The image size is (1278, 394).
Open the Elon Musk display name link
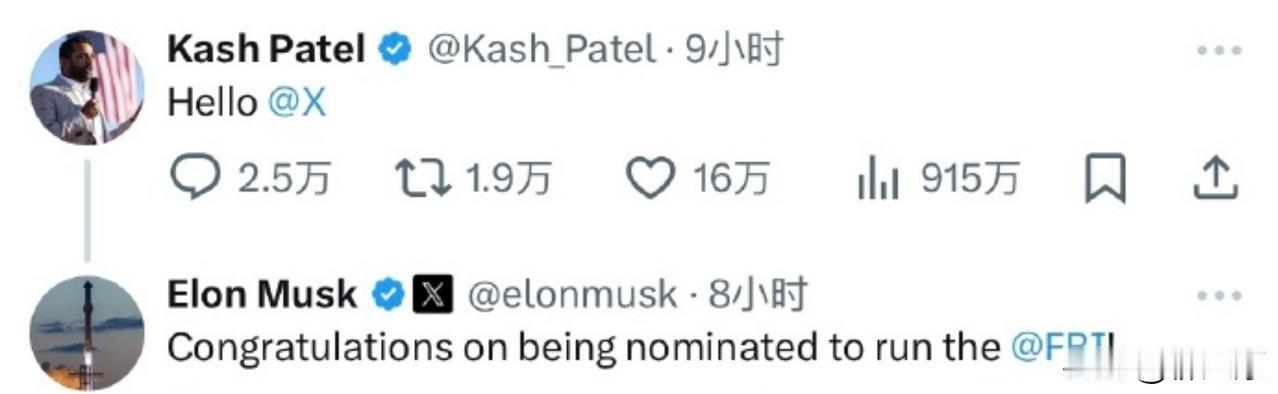point(262,295)
